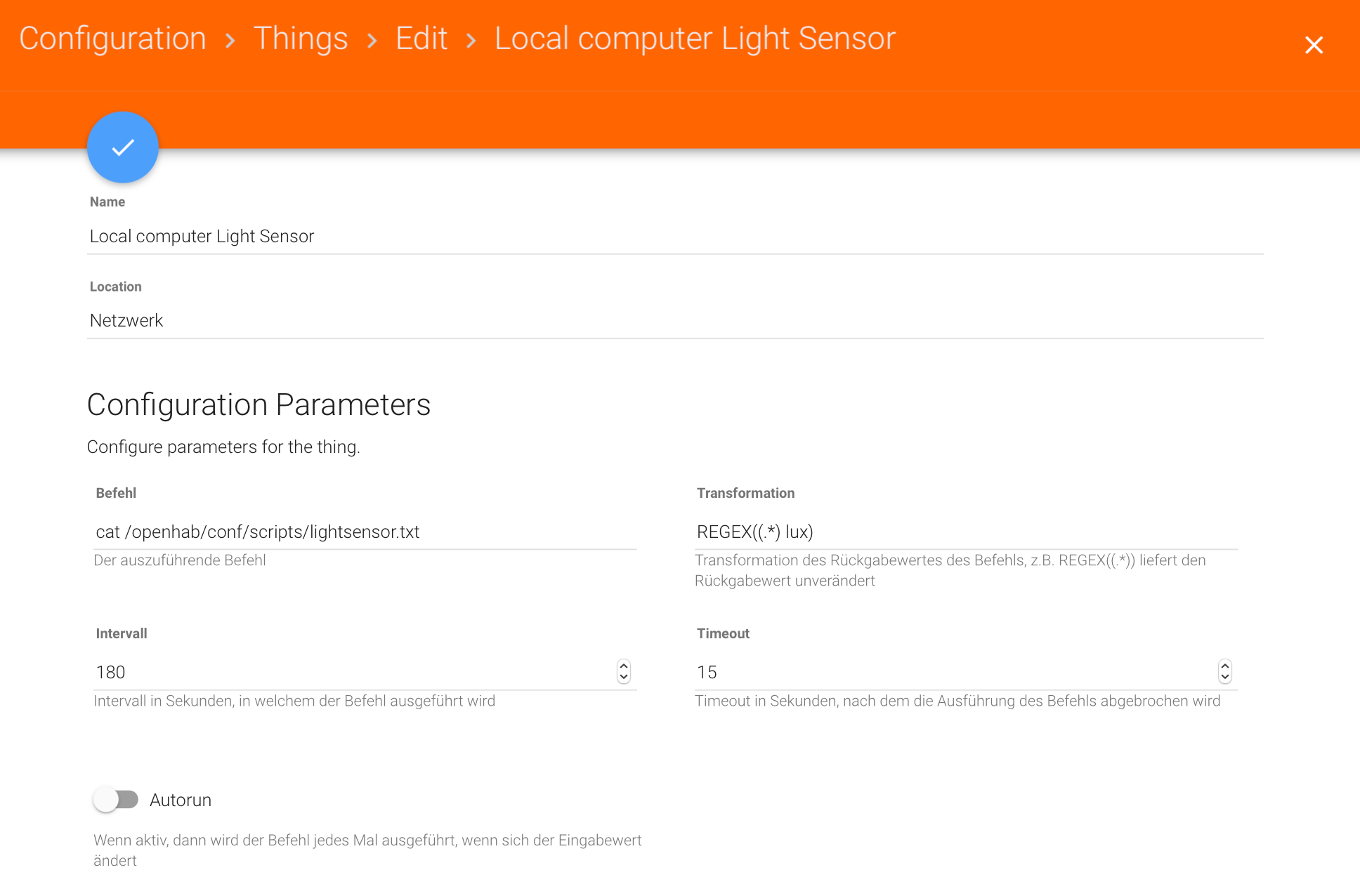Screen dimensions: 1360x896
Task: Close the edit dialog with X icon
Action: click(x=1314, y=45)
